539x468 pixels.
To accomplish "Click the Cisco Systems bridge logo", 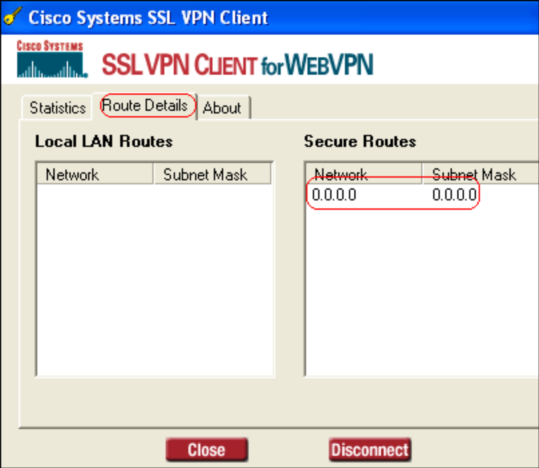I will point(51,59).
